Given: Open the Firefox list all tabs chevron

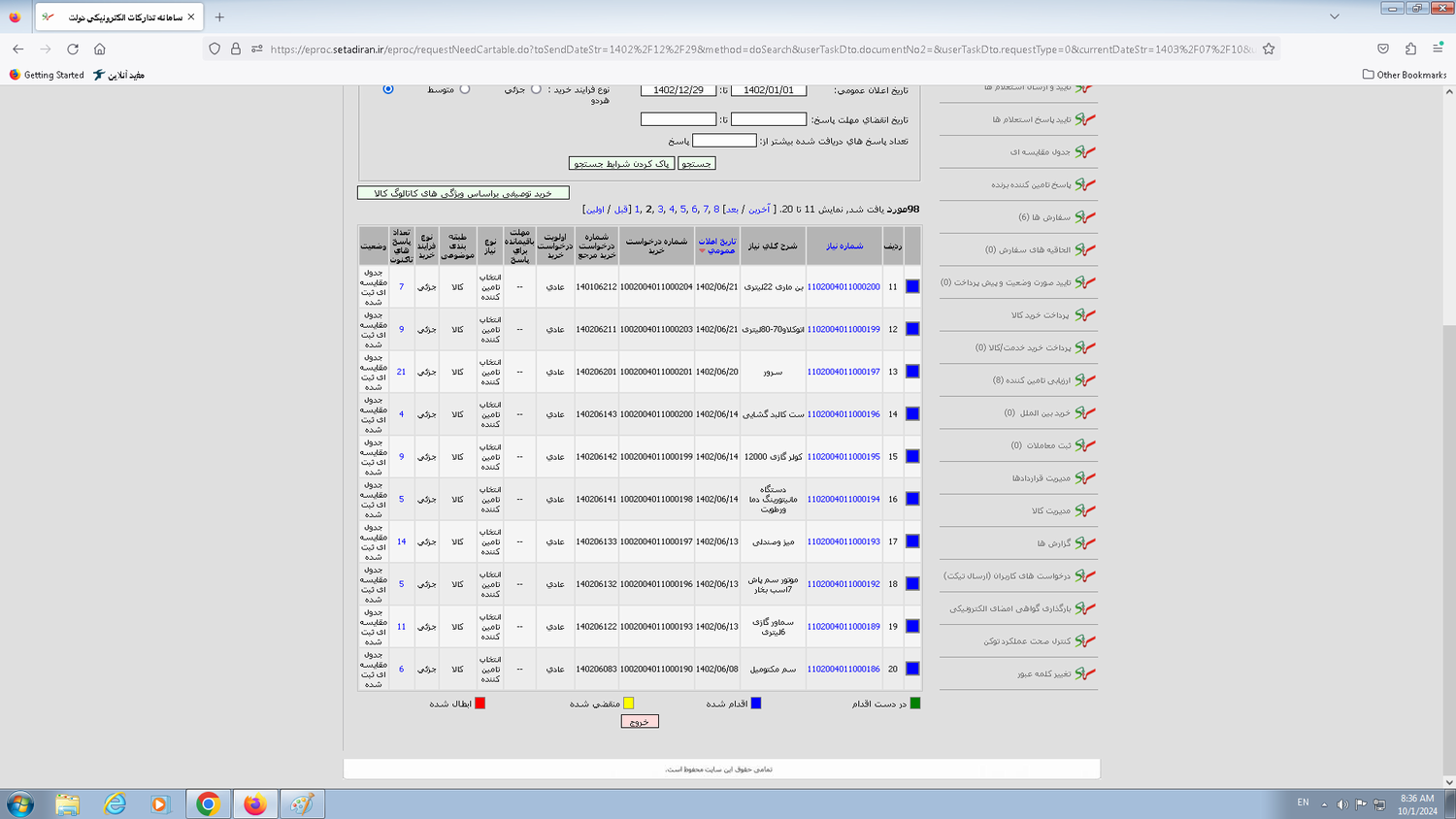Looking at the screenshot, I should 1335,16.
